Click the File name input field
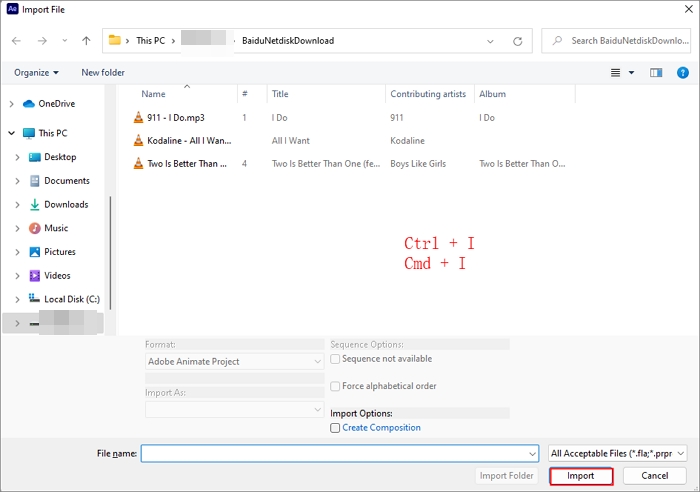 click(338, 453)
